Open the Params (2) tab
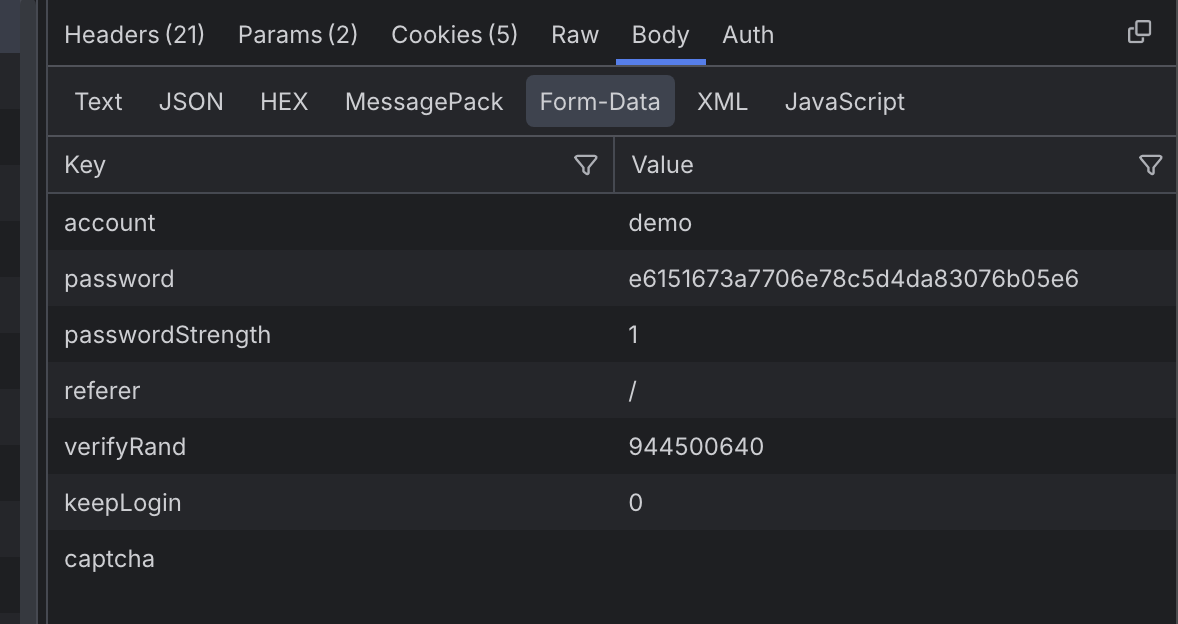The height and width of the screenshot is (624, 1178). click(297, 35)
